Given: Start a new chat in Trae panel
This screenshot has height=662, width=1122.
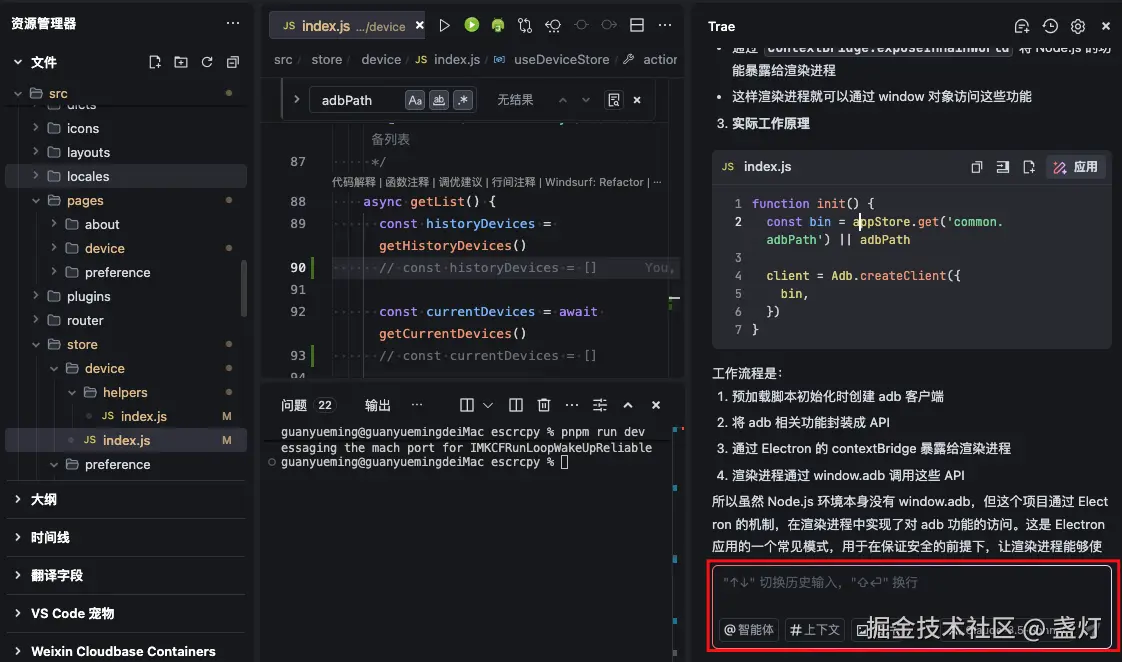Looking at the screenshot, I should coord(1022,26).
